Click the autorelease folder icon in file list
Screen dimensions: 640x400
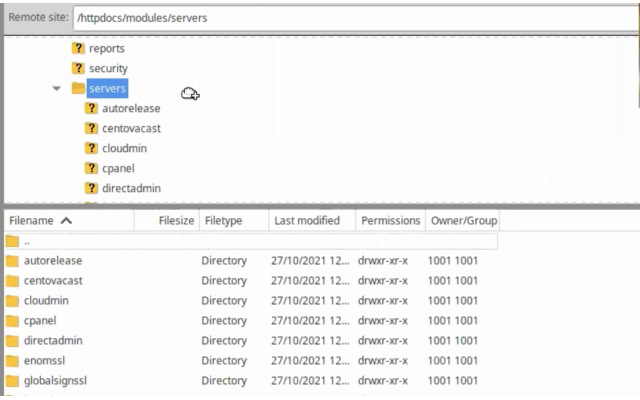(x=13, y=261)
